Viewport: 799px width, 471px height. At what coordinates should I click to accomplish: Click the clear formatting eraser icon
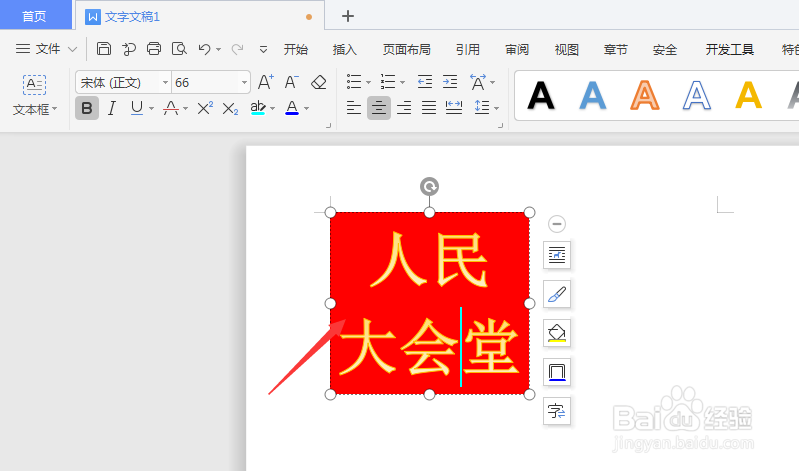[319, 82]
